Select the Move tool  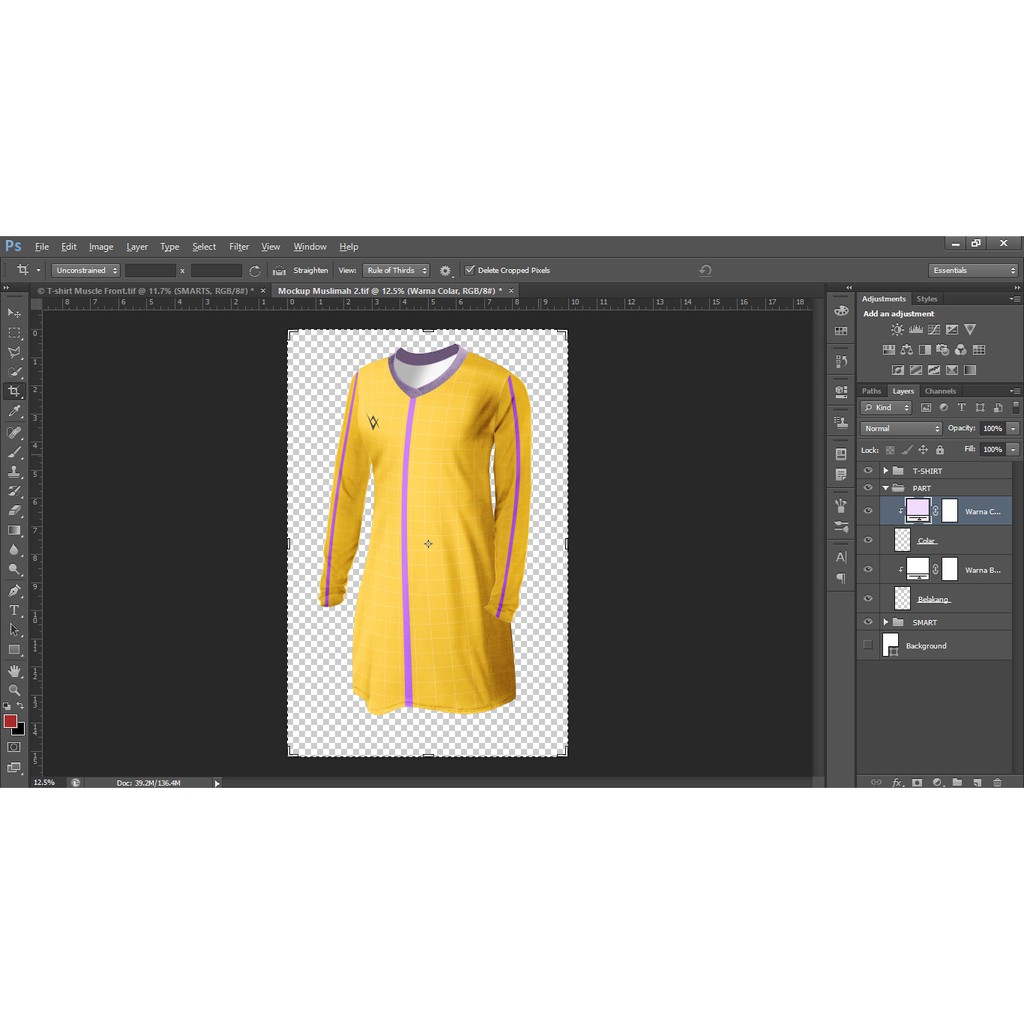[x=14, y=313]
